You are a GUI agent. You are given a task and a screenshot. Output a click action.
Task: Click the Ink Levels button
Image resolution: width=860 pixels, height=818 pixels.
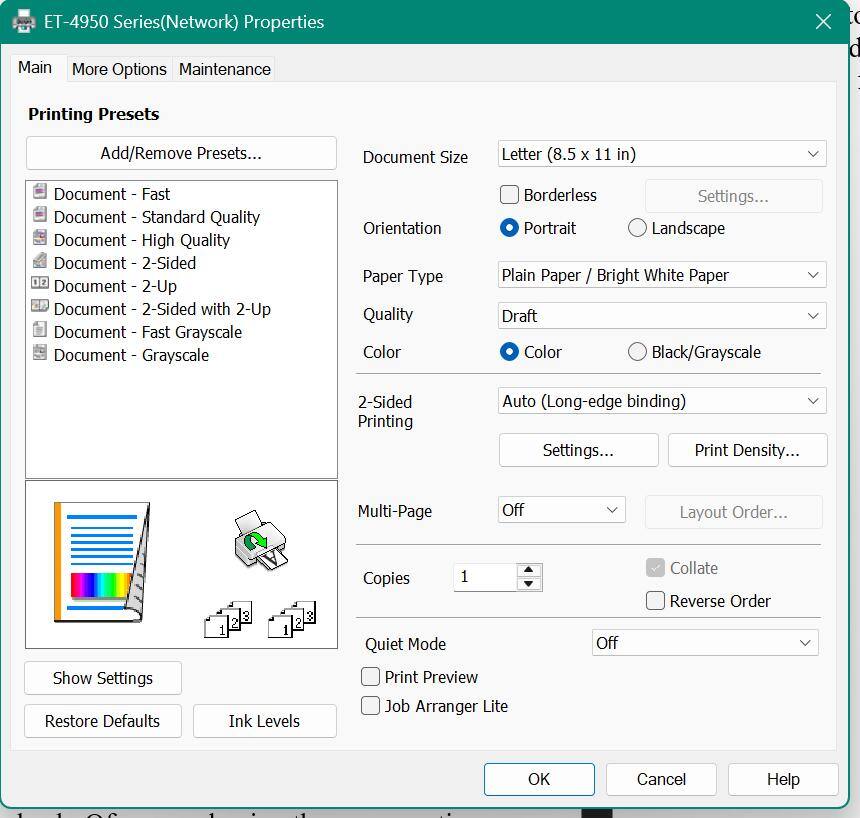coord(264,721)
